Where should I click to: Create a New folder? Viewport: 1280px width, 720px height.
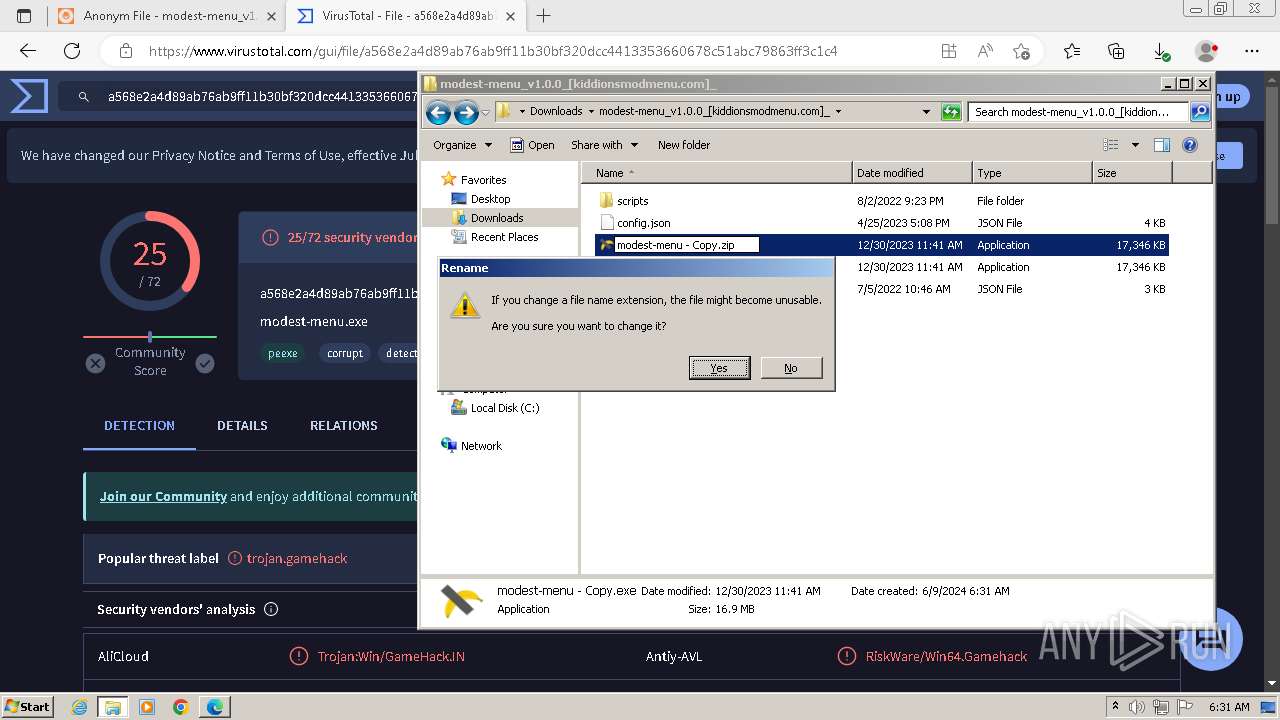coord(684,145)
